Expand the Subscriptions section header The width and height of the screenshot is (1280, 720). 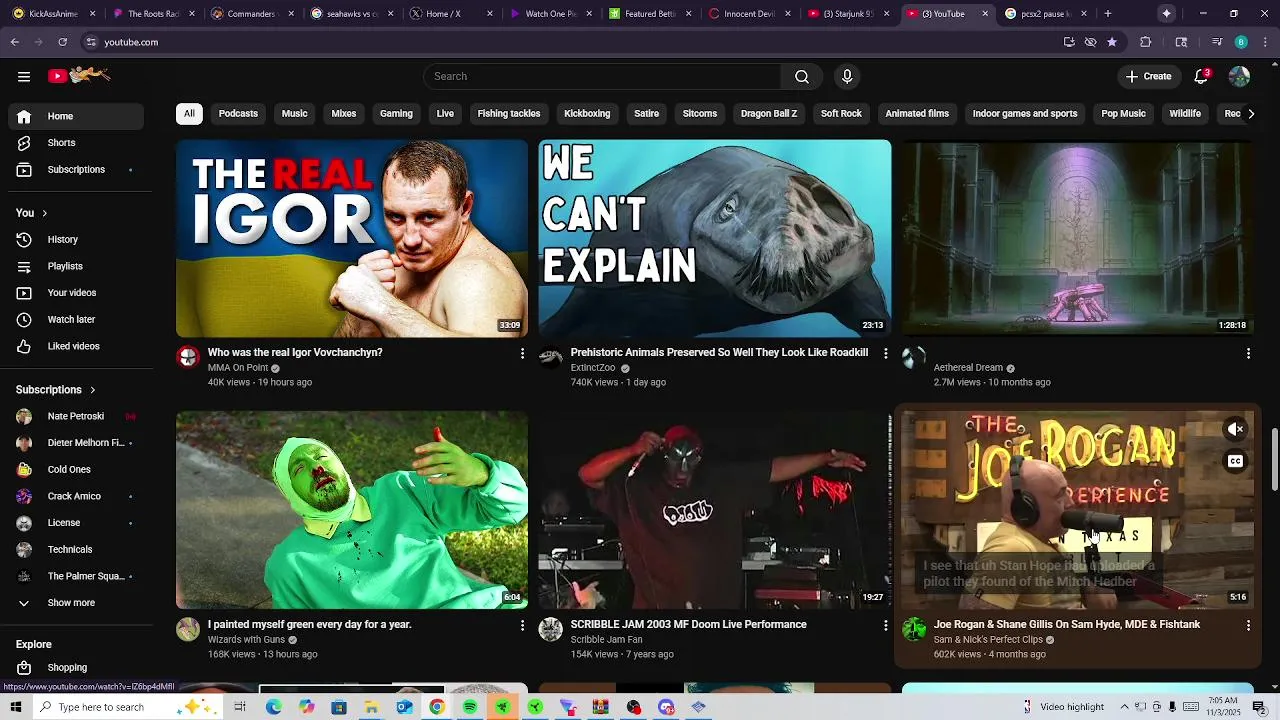coord(56,389)
